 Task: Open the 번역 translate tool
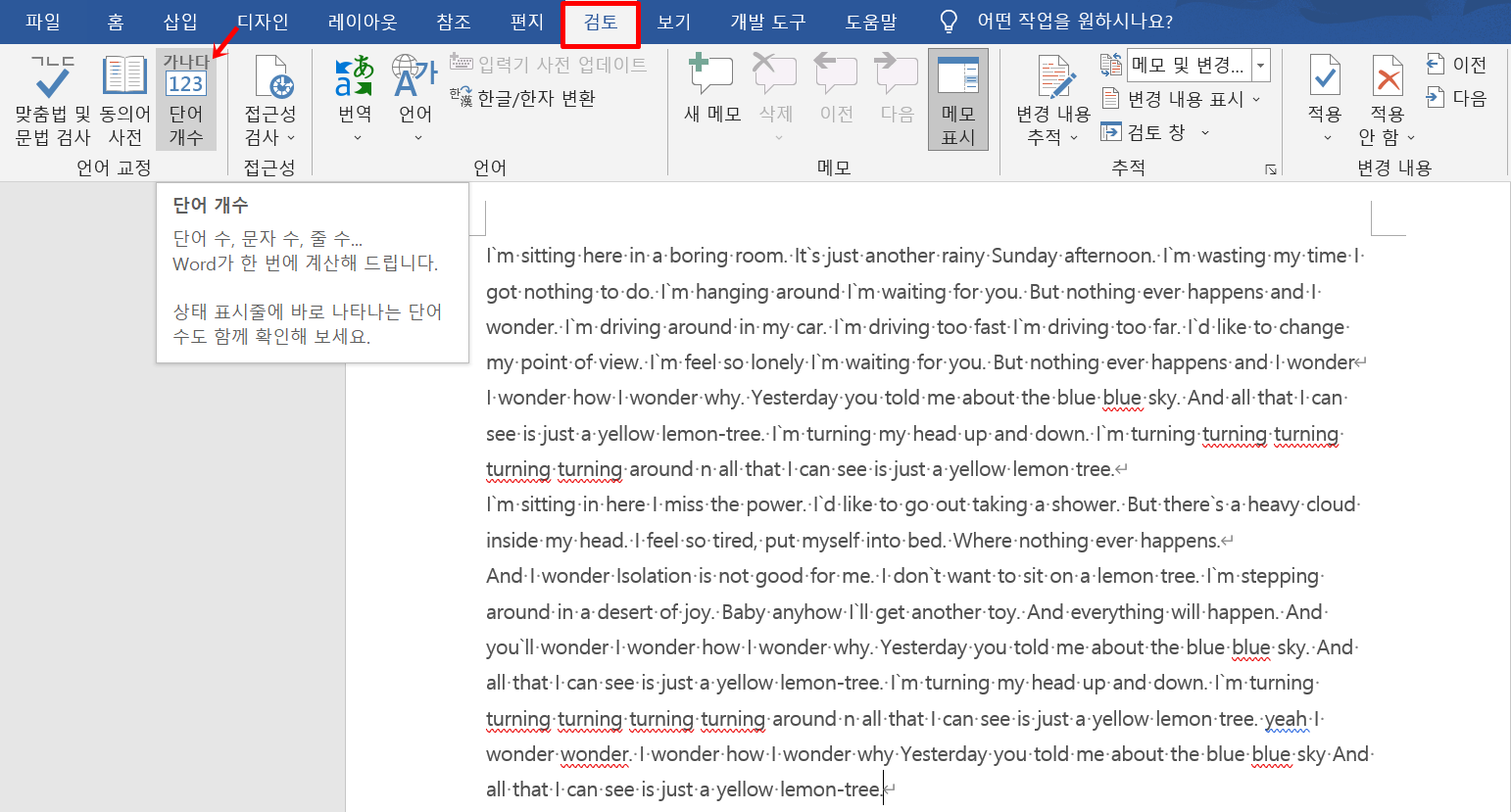pos(355,99)
